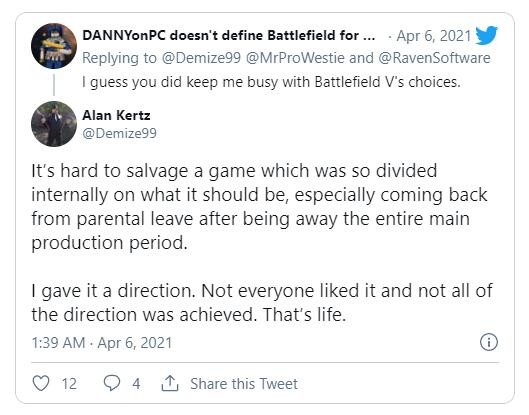The height and width of the screenshot is (415, 529).
Task: Click the 1:39 AM · Apr 6, 2021 timestamp
Action: coord(102,343)
